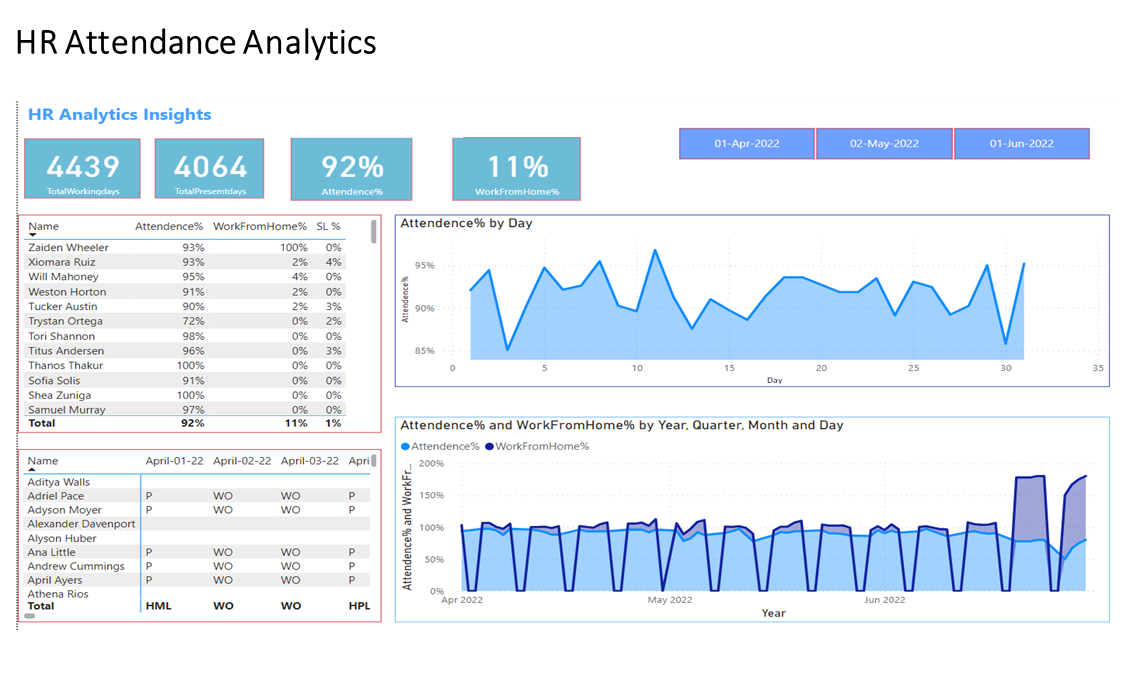Click the descending sort arrow under Name in attendance table
The width and height of the screenshot is (1134, 678).
coord(32,235)
